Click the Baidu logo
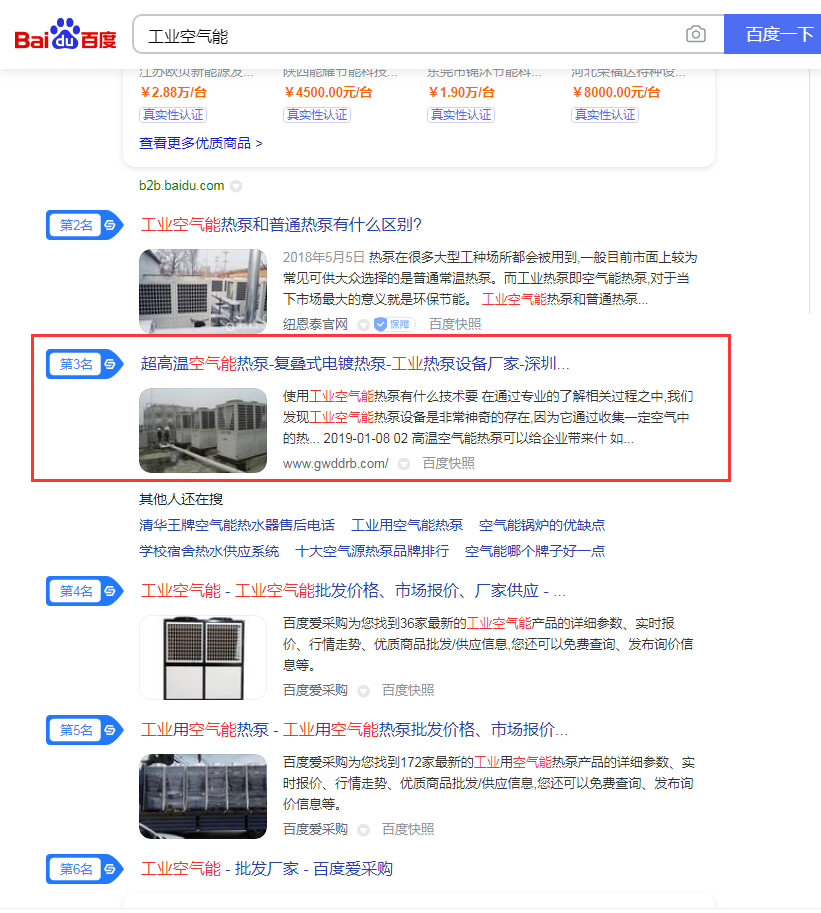Screen dimensions: 821x913 [x=65, y=34]
